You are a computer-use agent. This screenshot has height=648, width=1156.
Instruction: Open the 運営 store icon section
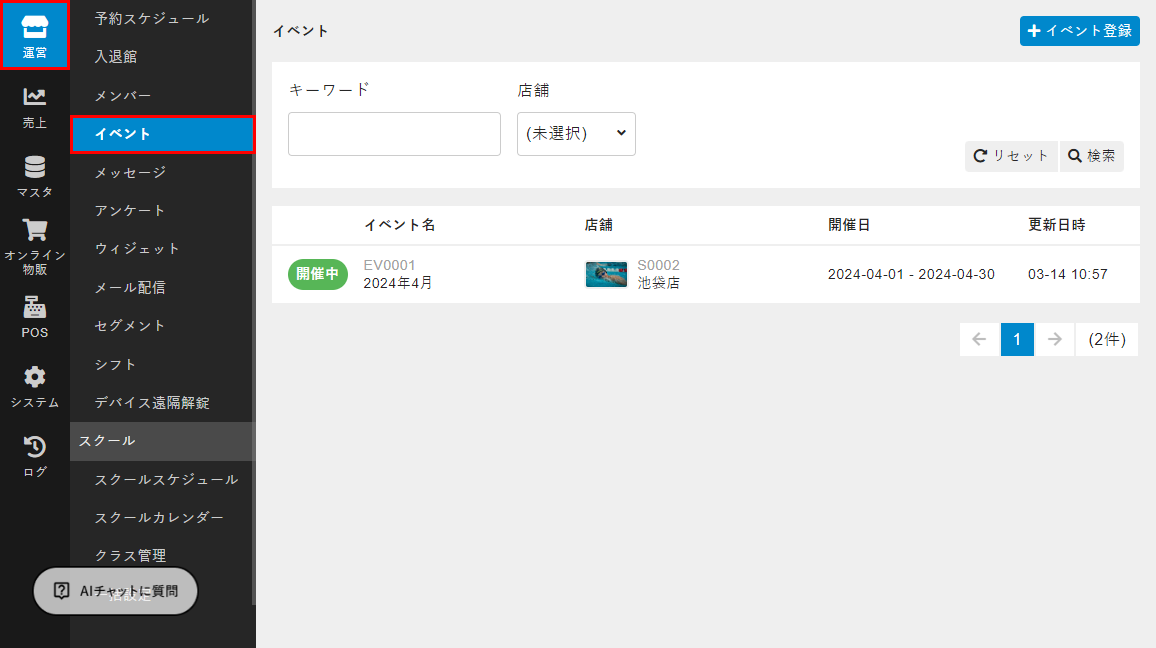[35, 36]
